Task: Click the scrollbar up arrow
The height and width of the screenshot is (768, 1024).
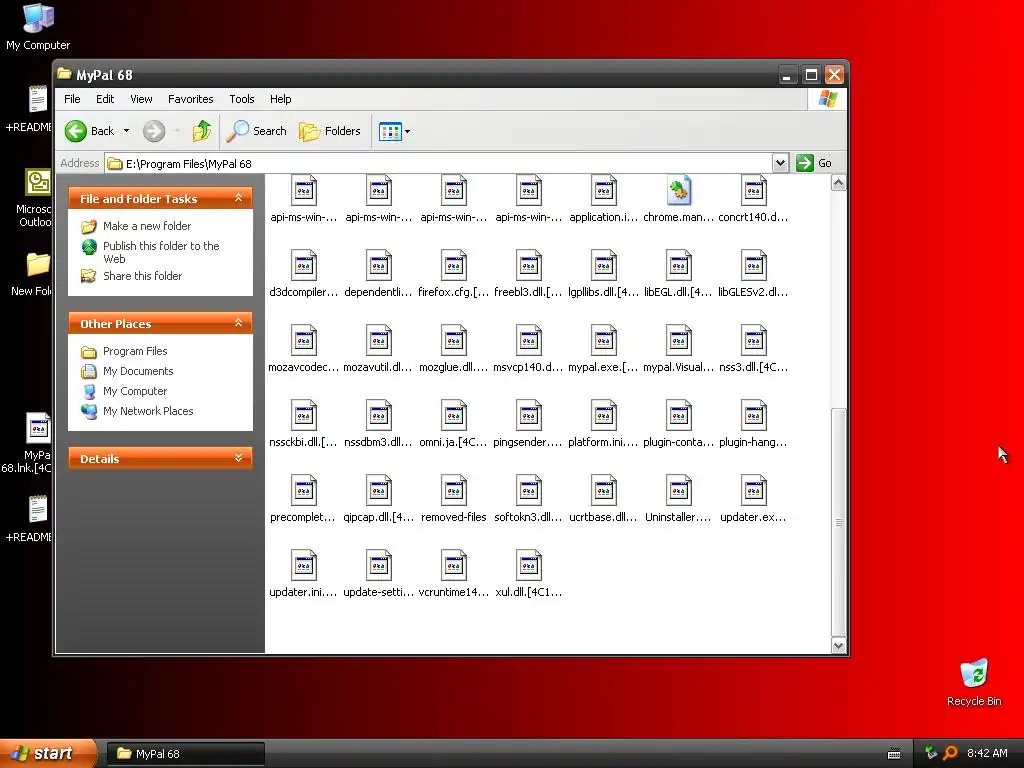Action: point(839,183)
